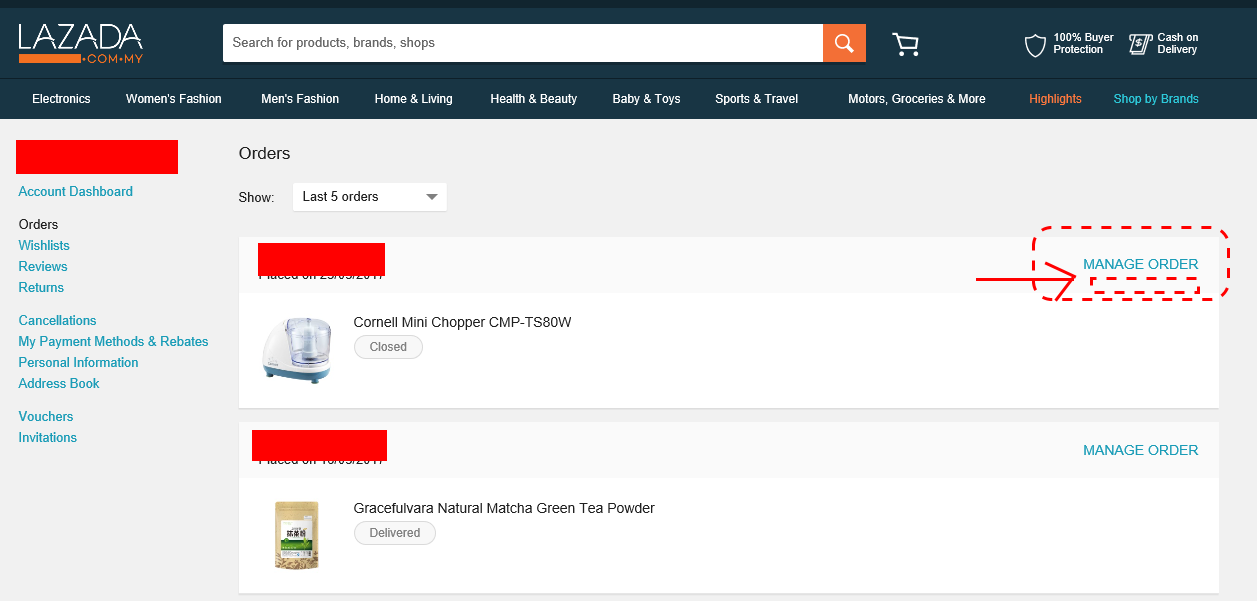
Task: Click the Cornell Mini Chopper product thumbnail
Action: [296, 350]
